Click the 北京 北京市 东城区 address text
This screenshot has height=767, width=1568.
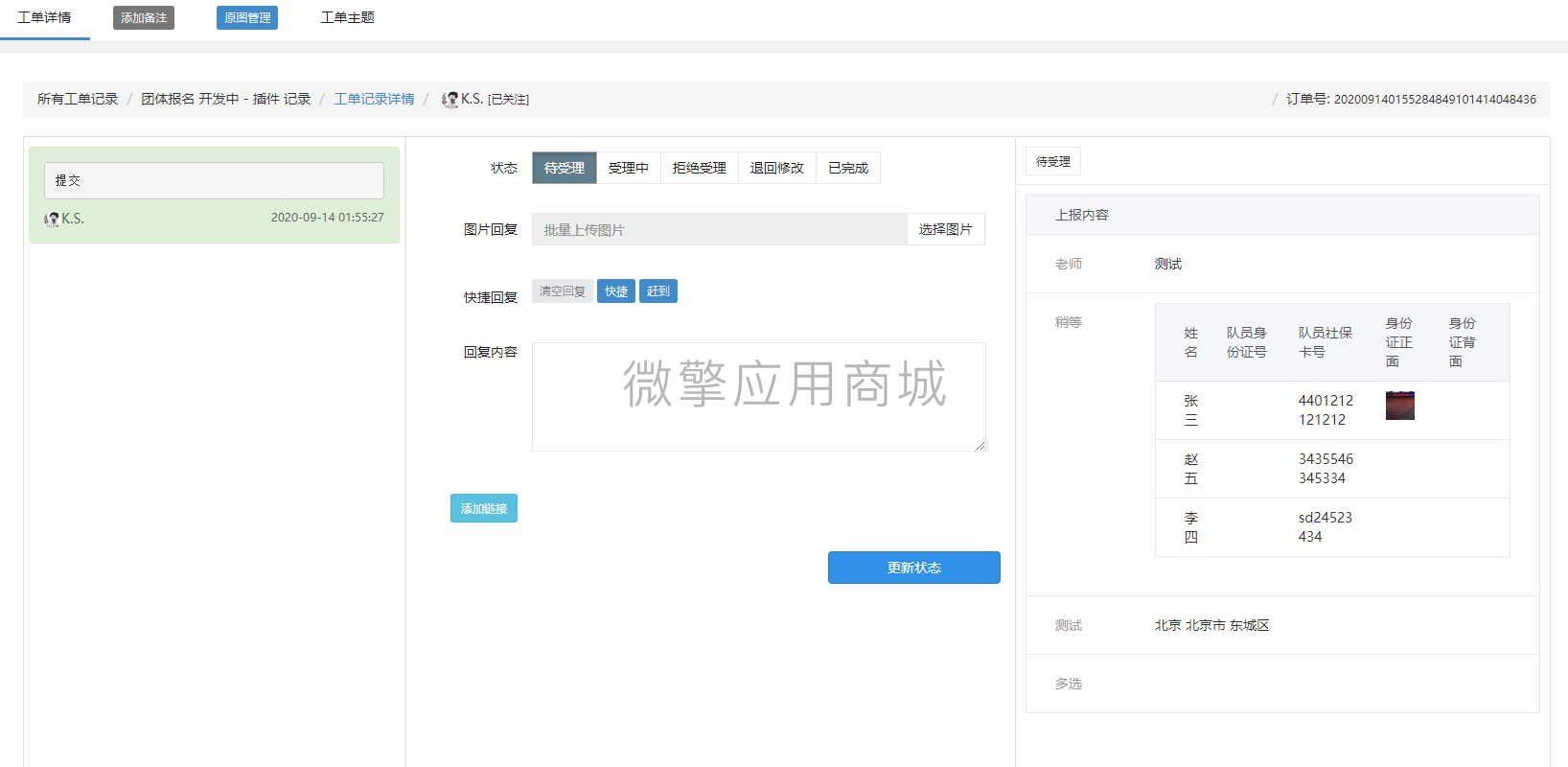click(x=1211, y=625)
